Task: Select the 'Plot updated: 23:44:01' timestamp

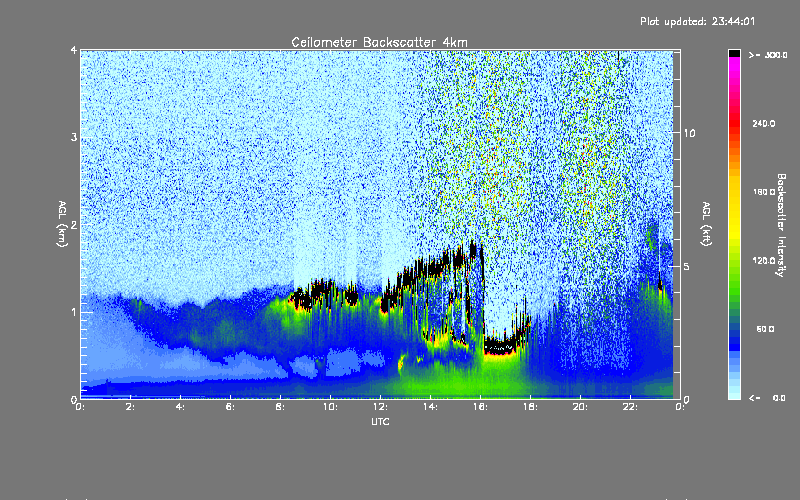Action: pos(697,21)
